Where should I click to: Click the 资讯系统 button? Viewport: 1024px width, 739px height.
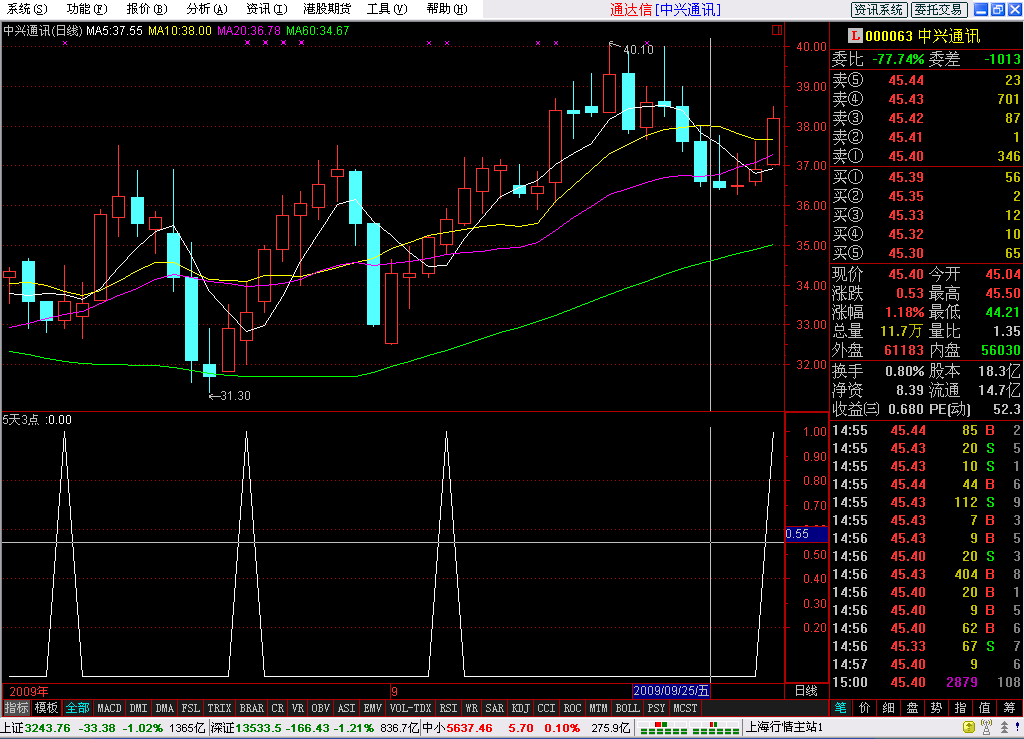(879, 10)
